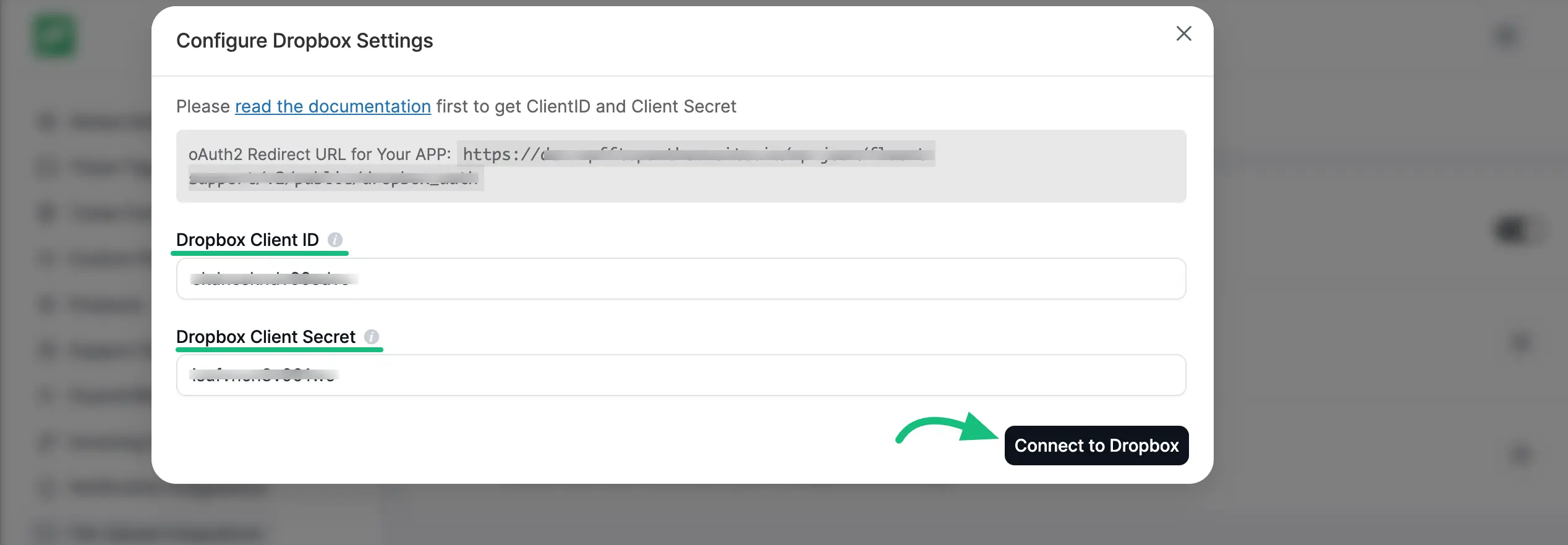Click inside the Dropbox Client Secret input field
The height and width of the screenshot is (545, 1568).
tap(680, 374)
